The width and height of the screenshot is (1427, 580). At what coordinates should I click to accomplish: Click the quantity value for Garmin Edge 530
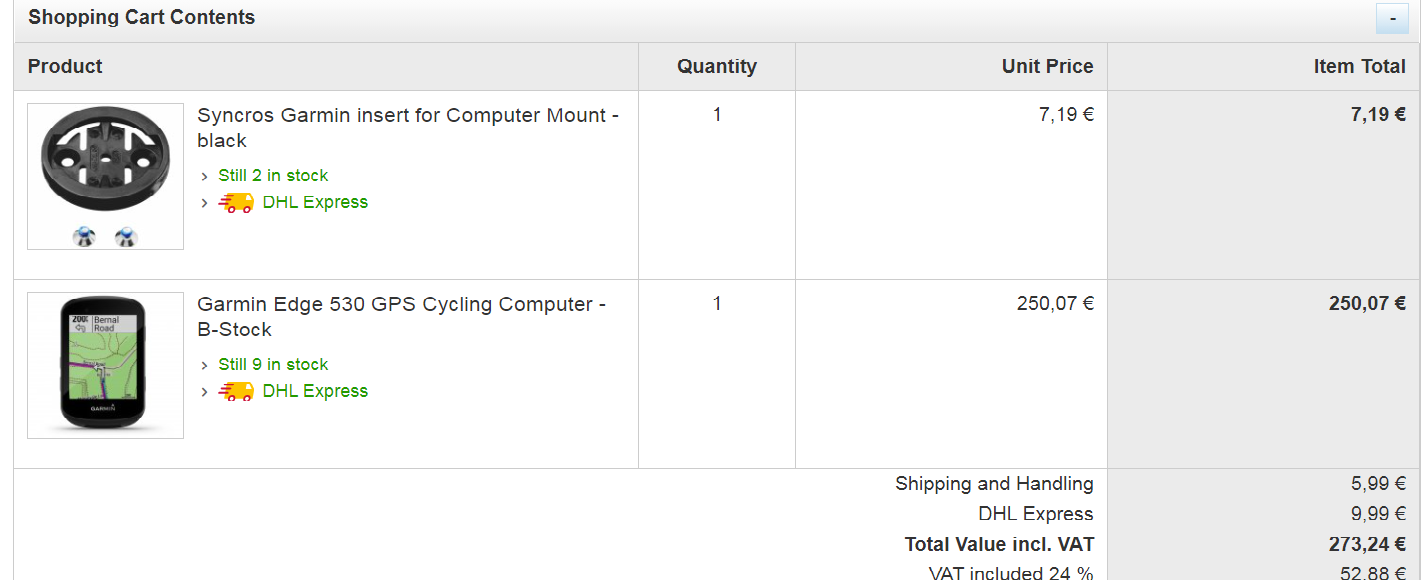(x=717, y=304)
